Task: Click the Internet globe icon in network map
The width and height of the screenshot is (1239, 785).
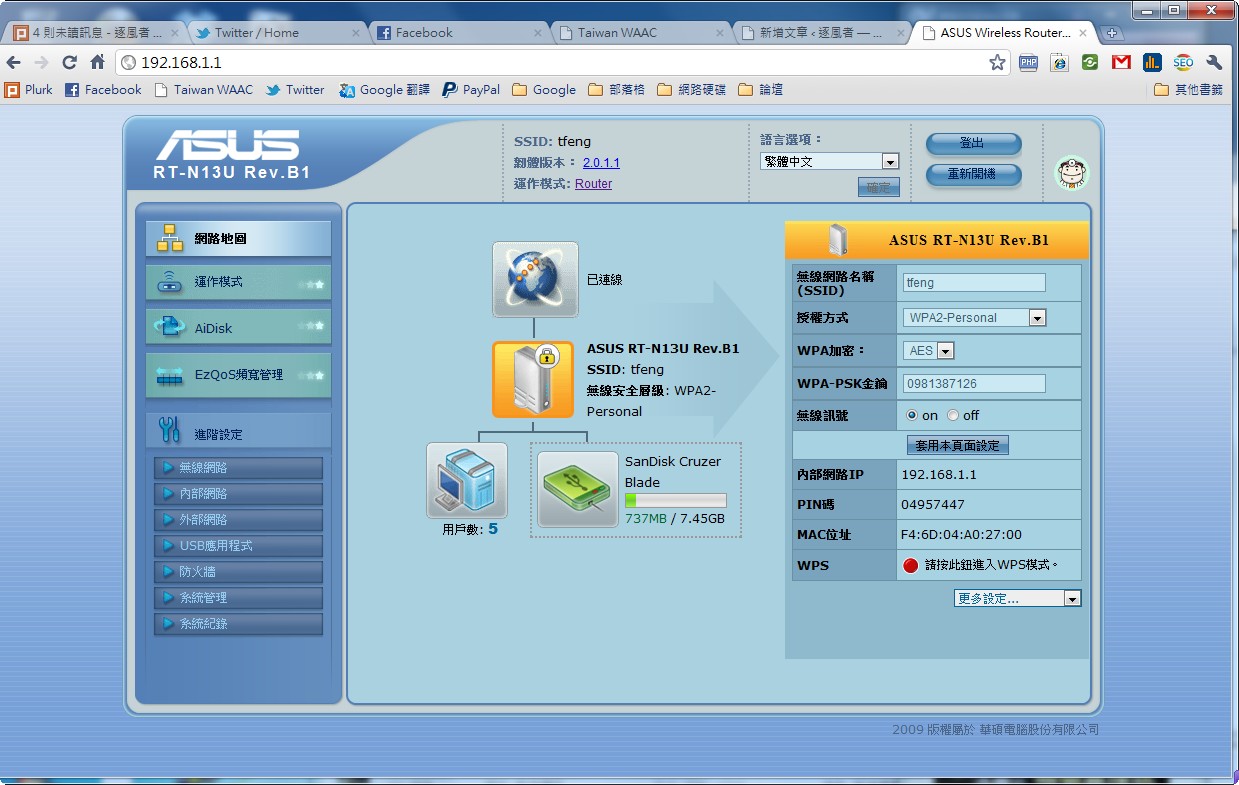Action: (535, 279)
